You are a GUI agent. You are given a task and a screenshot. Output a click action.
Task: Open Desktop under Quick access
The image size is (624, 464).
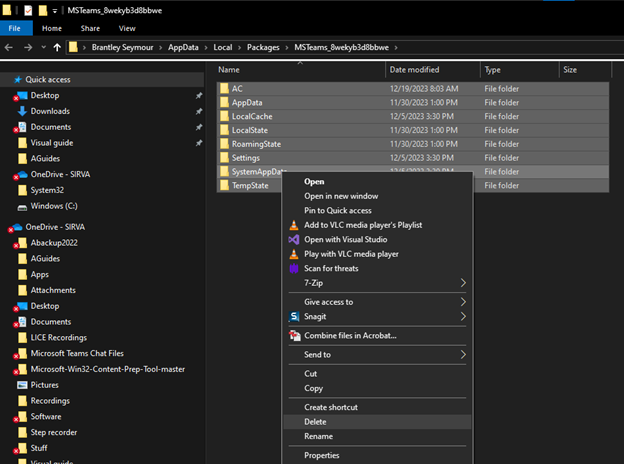coord(45,96)
